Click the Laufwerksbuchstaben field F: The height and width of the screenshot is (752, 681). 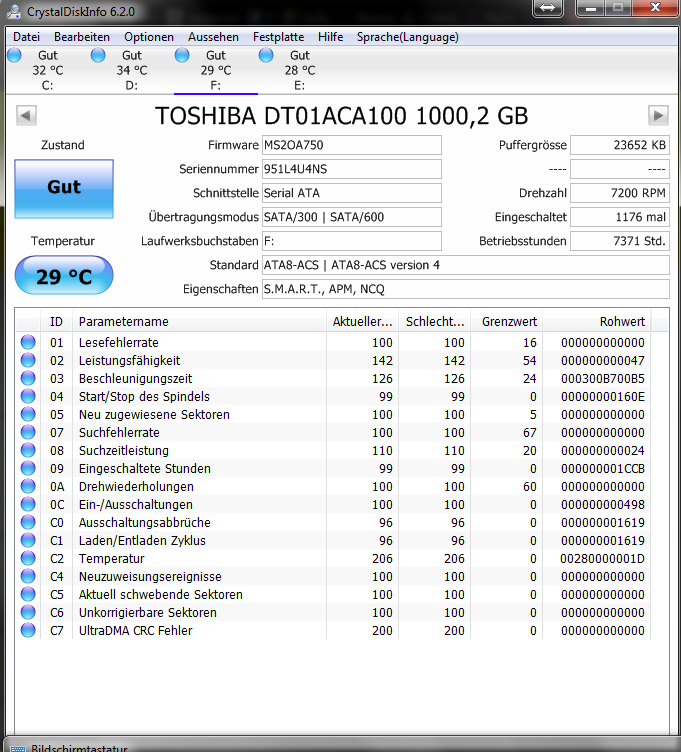coord(352,241)
